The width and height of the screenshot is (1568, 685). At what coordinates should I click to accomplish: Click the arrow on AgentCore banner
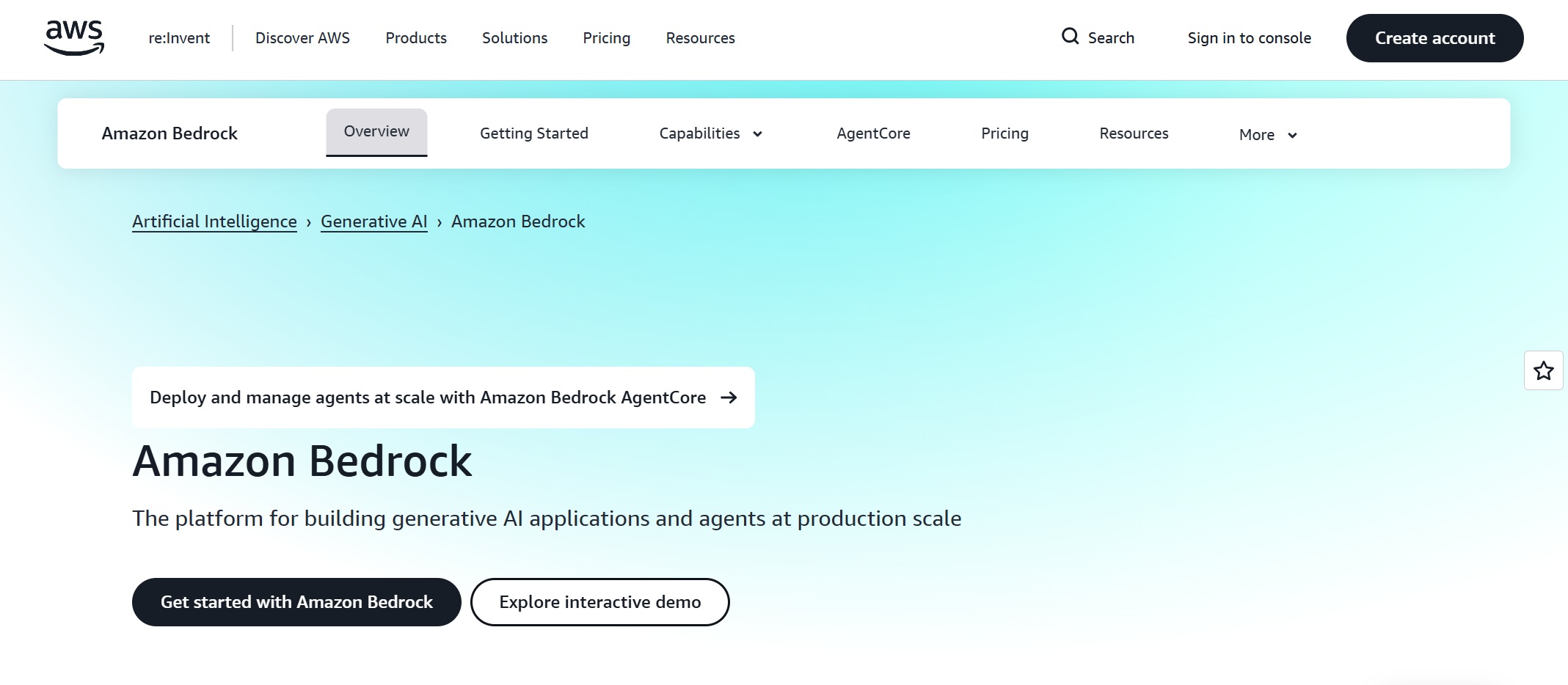point(729,398)
